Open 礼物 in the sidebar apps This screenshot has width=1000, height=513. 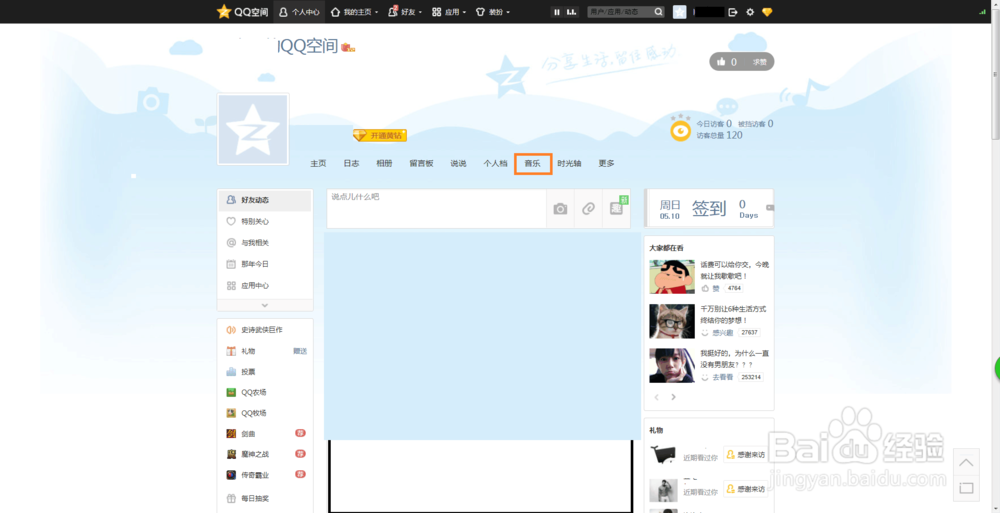click(x=249, y=351)
